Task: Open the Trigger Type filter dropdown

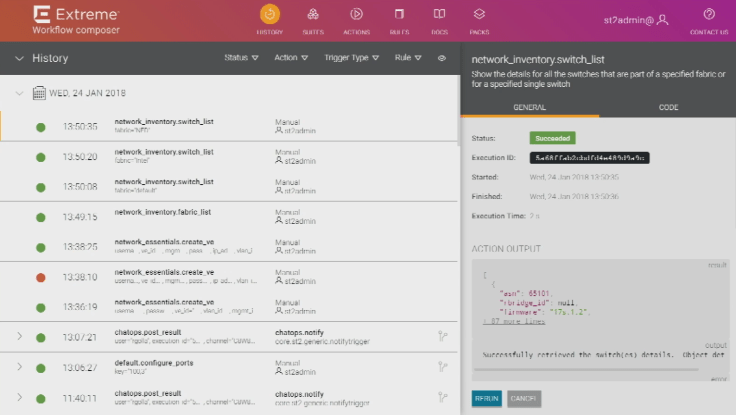Action: tap(351, 58)
